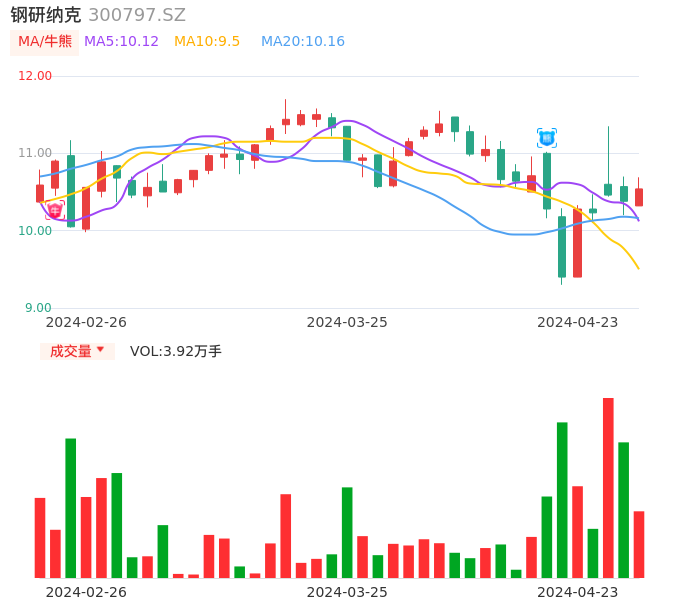Click the MA5:10.12 legend label
The image size is (686, 606).
pyautogui.click(x=121, y=41)
